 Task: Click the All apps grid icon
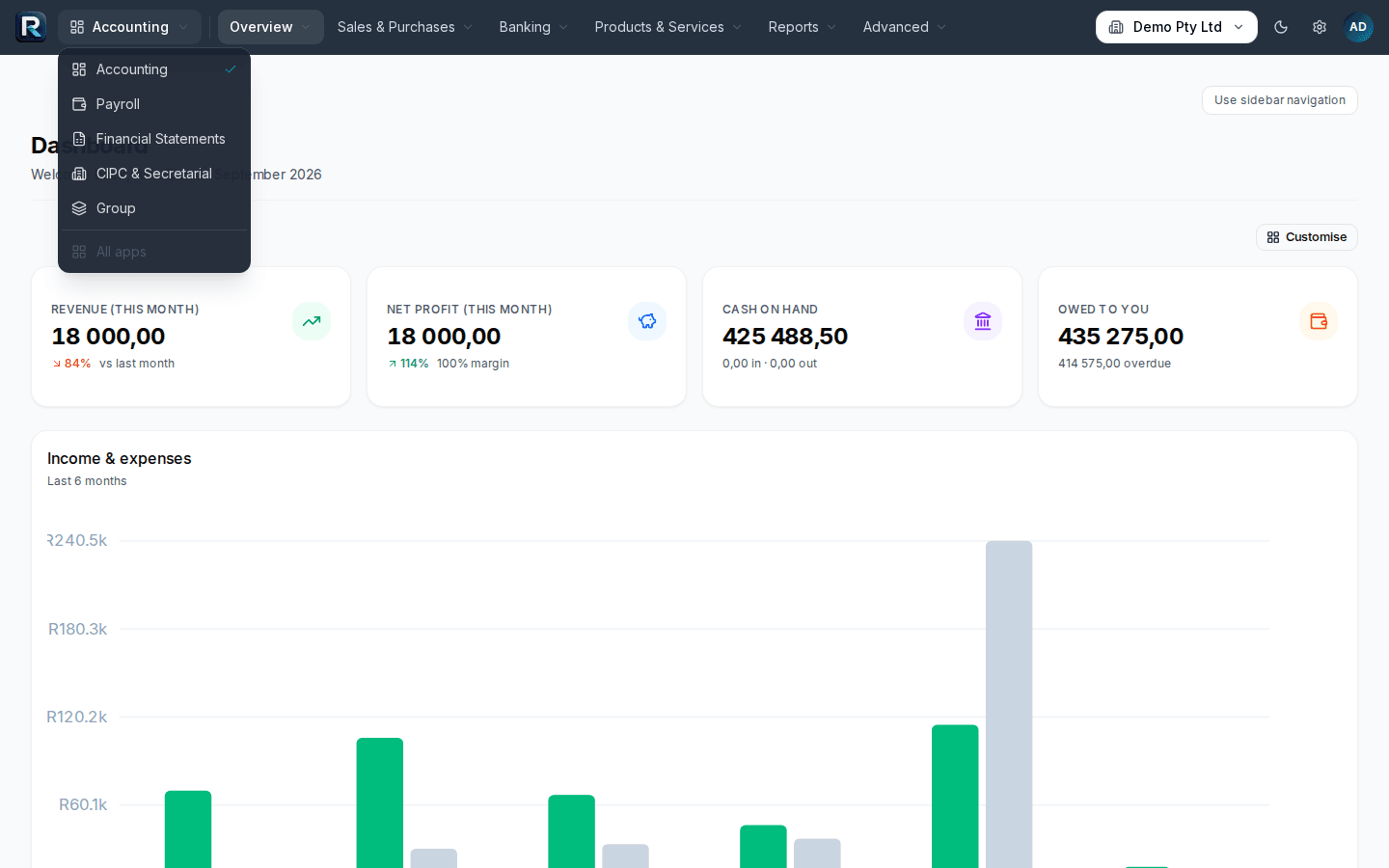[x=79, y=252]
